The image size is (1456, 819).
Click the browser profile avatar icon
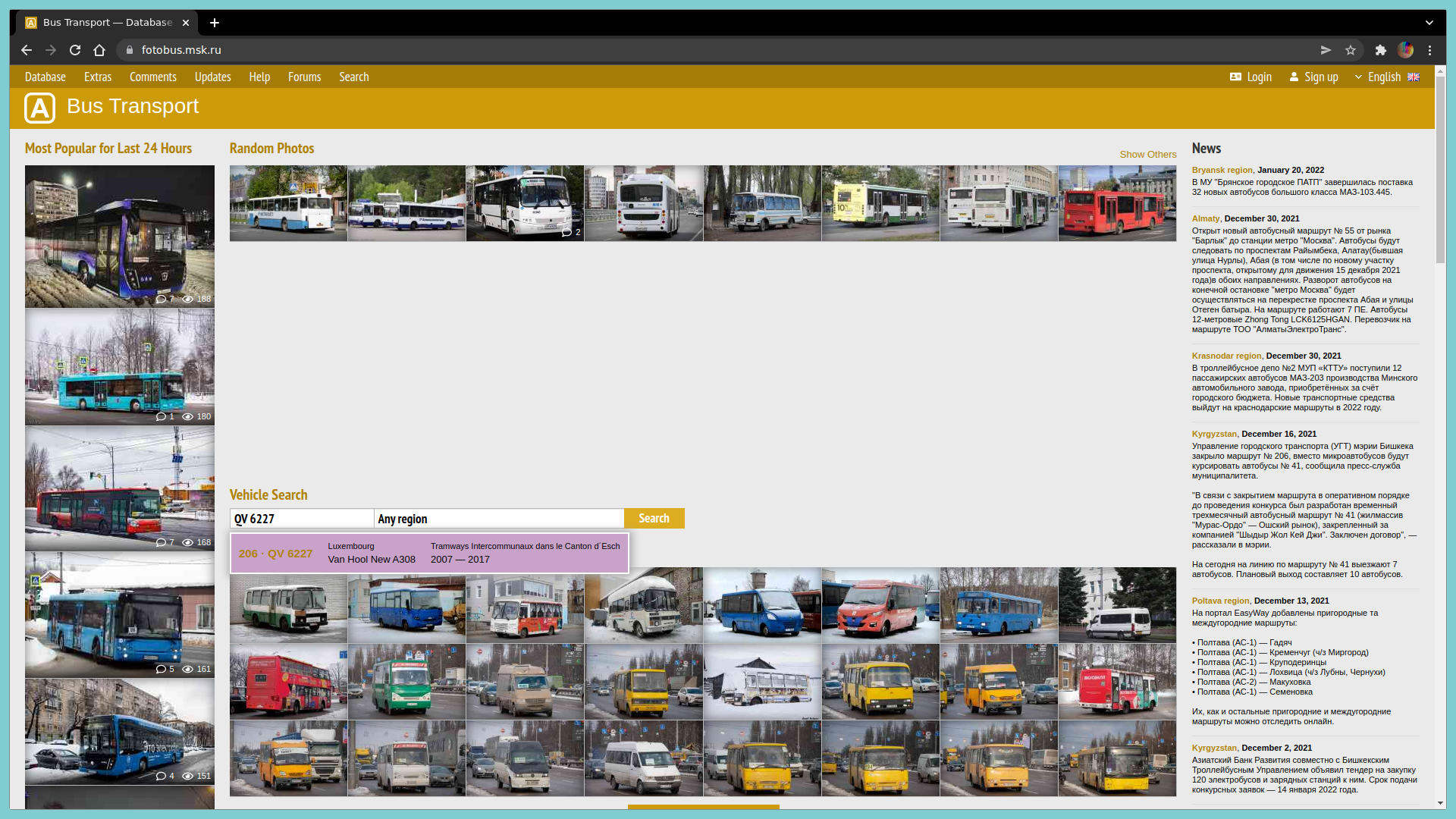1405,50
